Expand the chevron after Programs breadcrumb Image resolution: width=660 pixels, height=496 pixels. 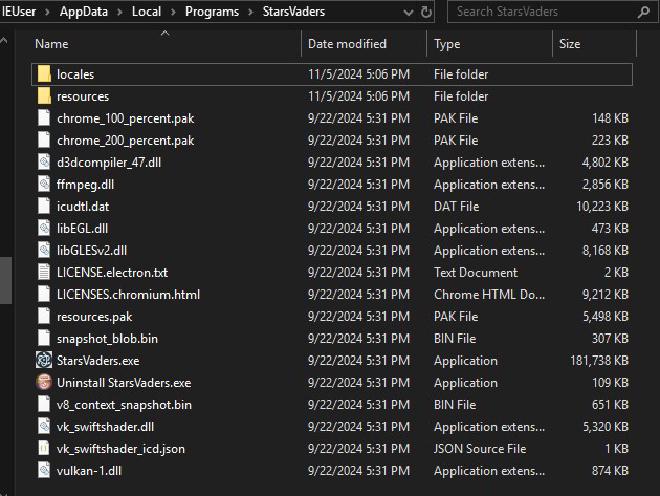tap(251, 12)
